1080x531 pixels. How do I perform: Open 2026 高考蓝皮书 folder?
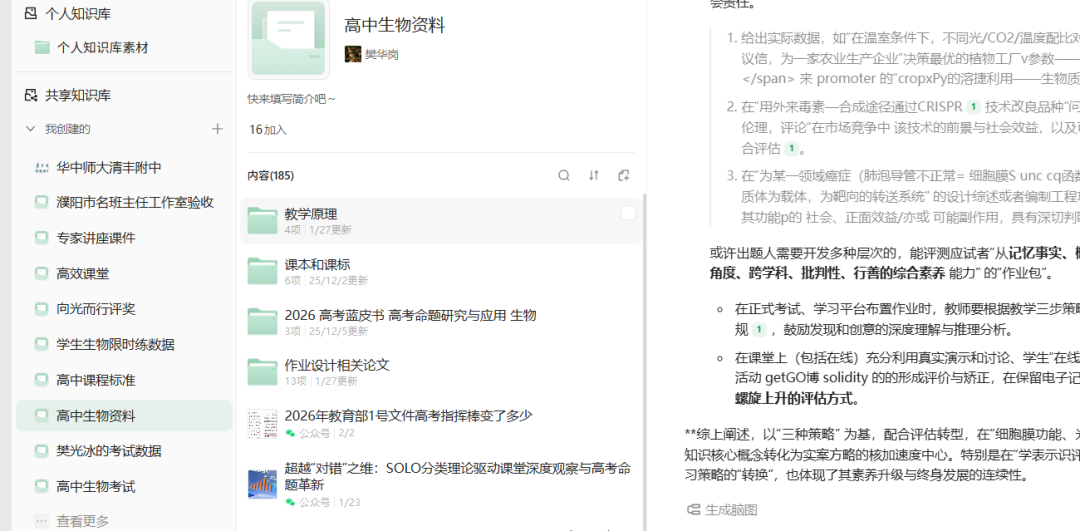point(441,322)
